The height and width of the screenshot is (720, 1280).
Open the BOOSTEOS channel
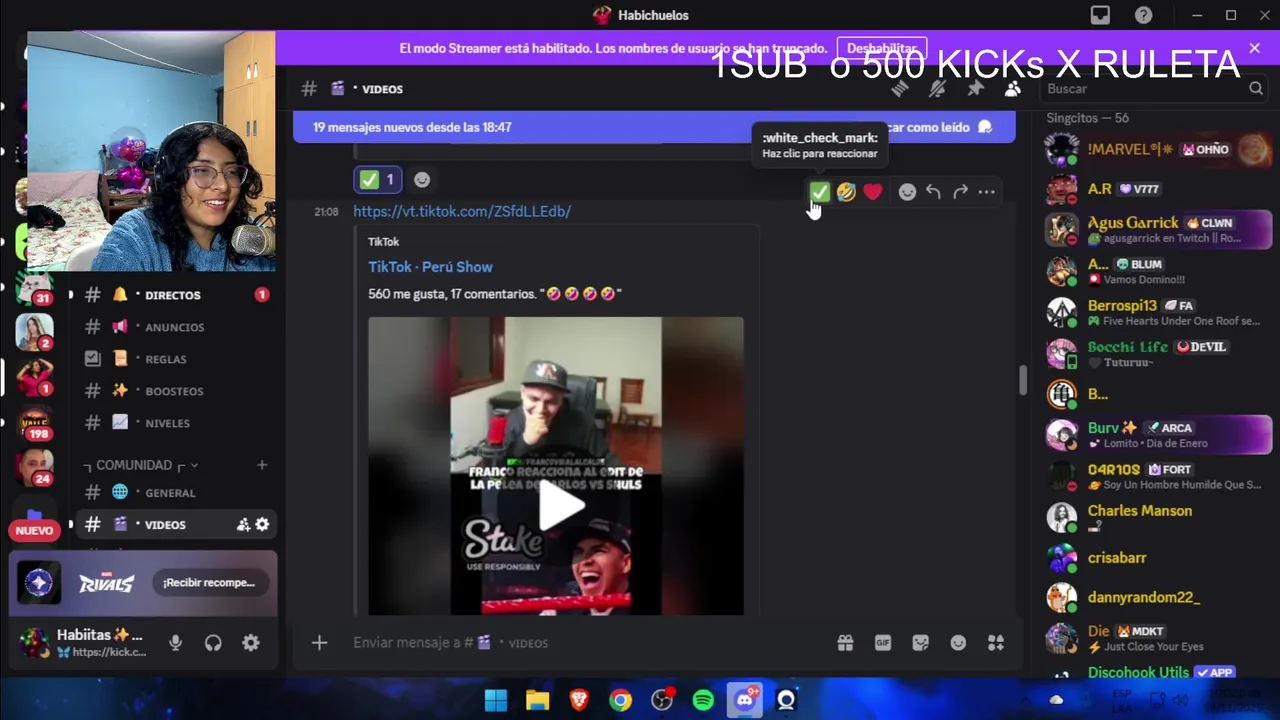(x=172, y=391)
